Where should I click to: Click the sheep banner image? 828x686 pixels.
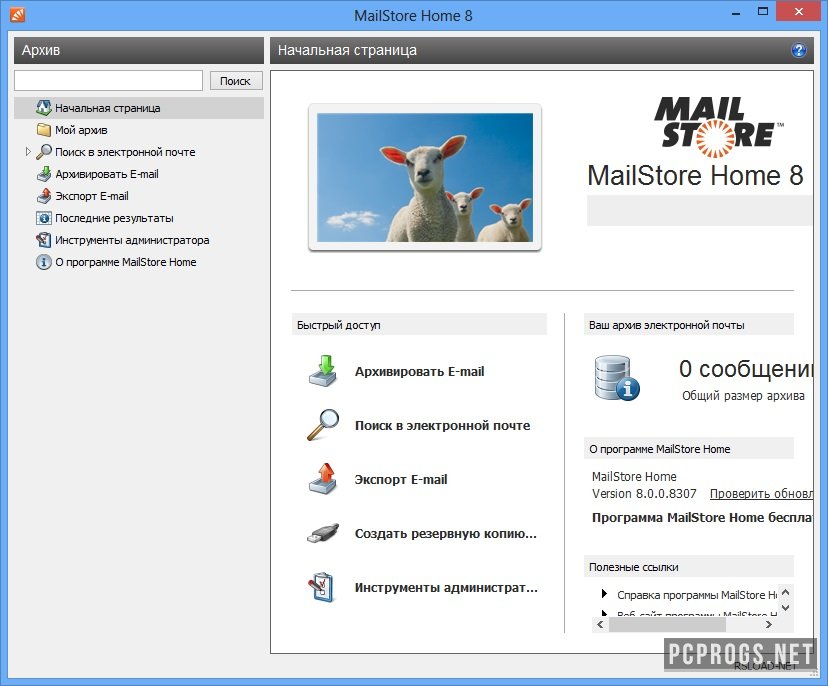[425, 177]
